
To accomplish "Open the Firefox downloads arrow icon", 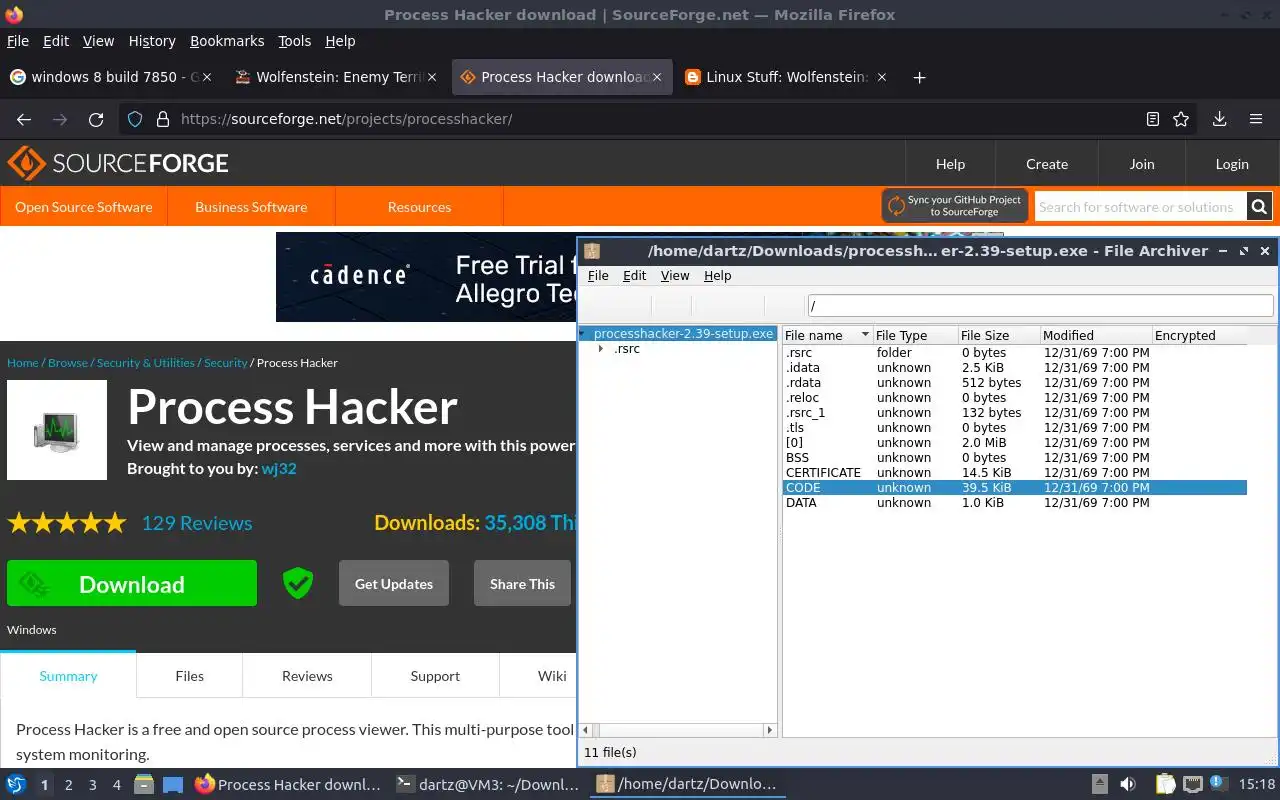I will tap(1219, 119).
